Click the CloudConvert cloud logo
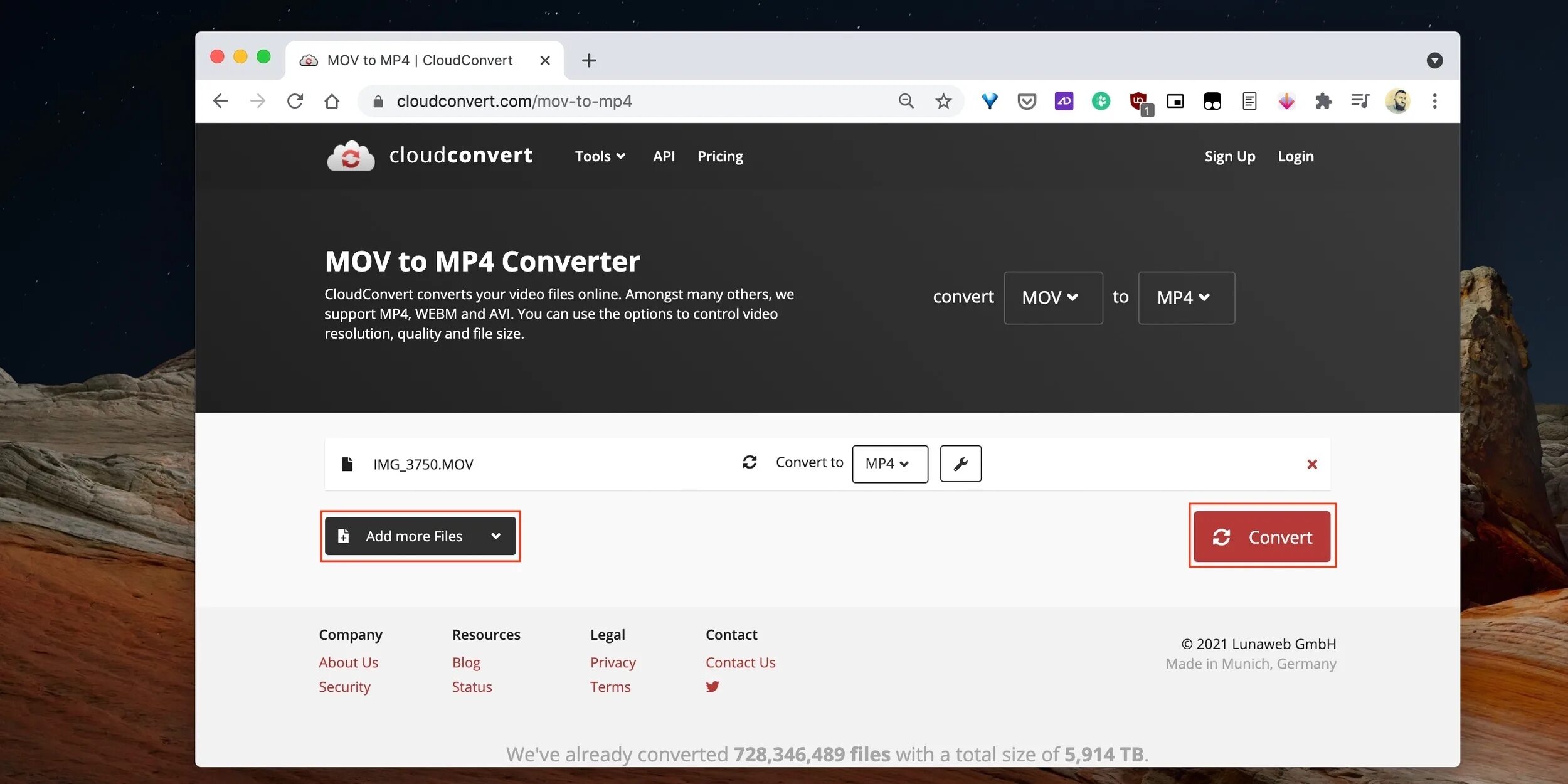 [351, 156]
